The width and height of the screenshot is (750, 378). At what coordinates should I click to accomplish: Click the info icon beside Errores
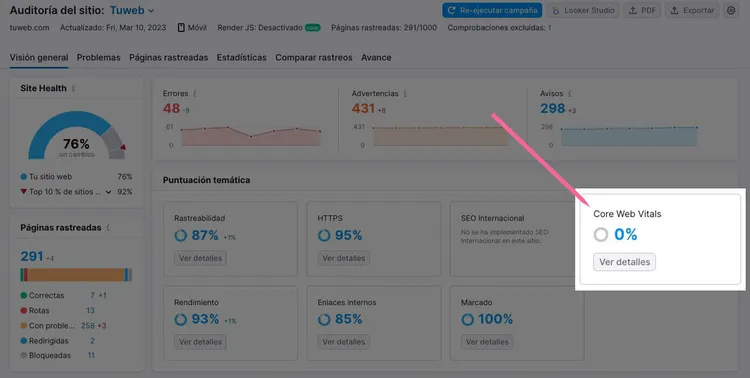pos(195,94)
